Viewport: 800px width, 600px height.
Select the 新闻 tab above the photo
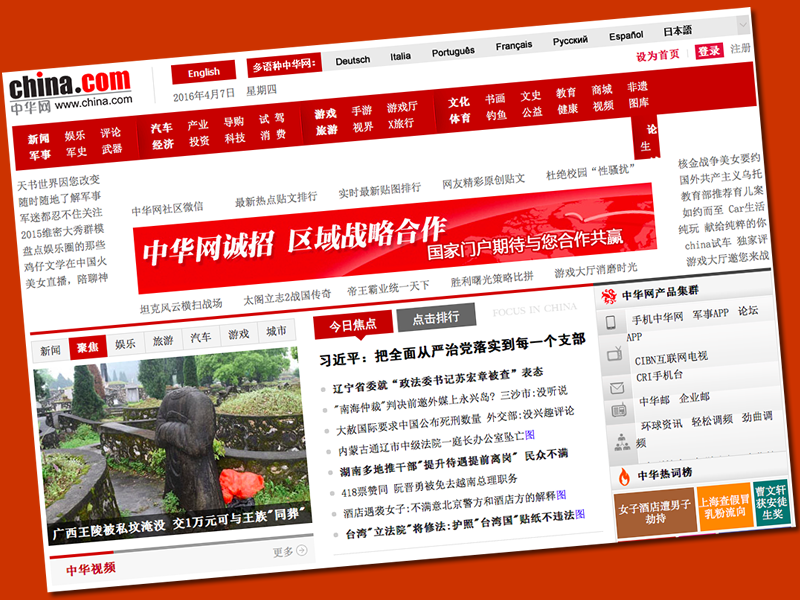pos(50,350)
